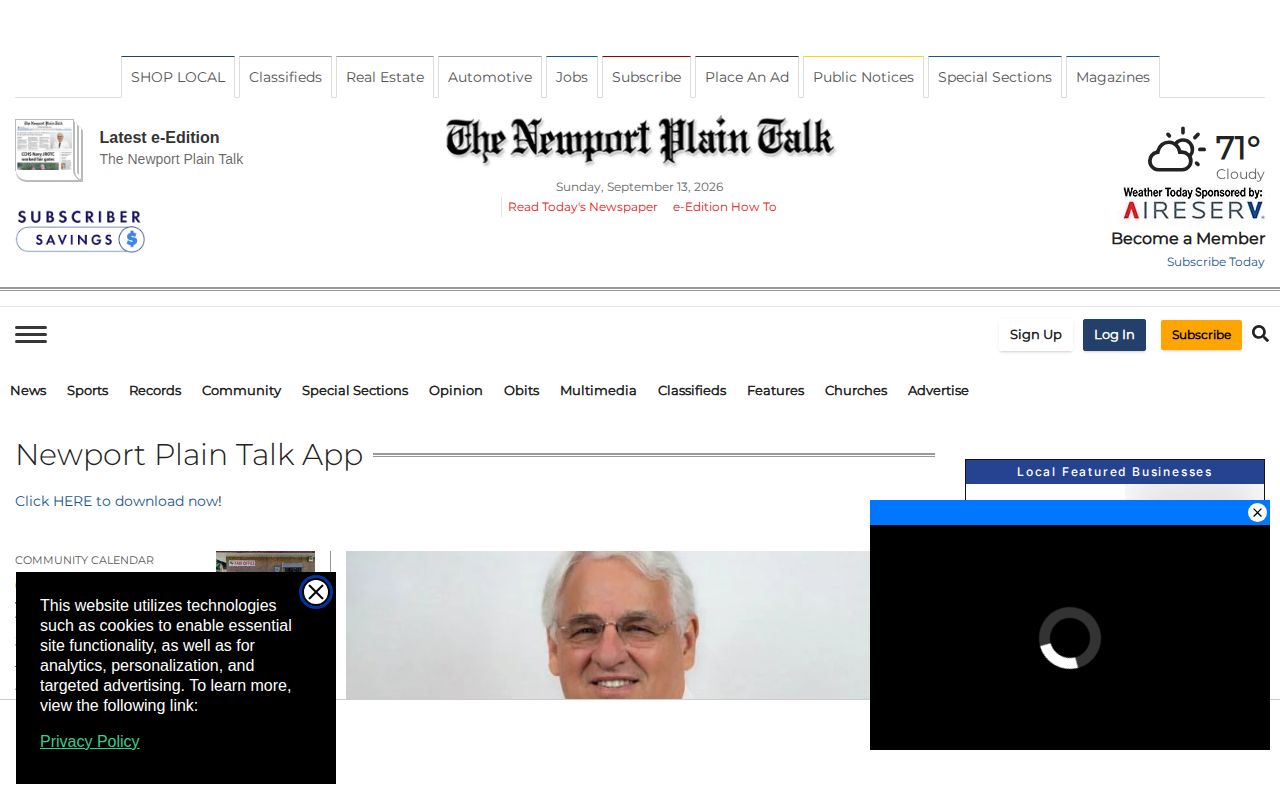This screenshot has height=800, width=1280.
Task: Go to the Jobs tab
Action: click(572, 77)
